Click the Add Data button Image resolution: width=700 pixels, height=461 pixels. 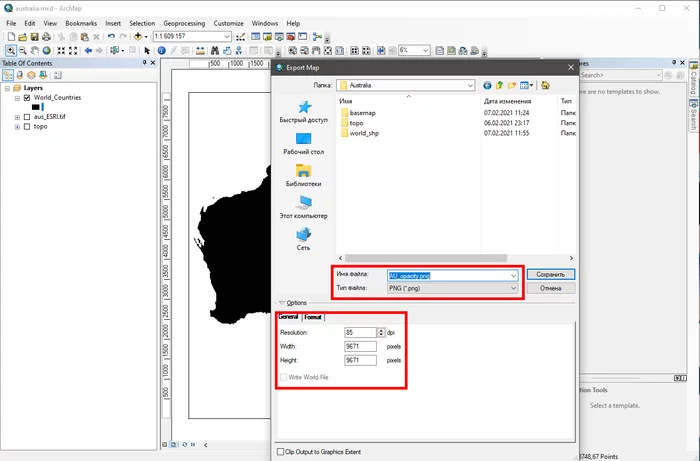click(x=138, y=37)
